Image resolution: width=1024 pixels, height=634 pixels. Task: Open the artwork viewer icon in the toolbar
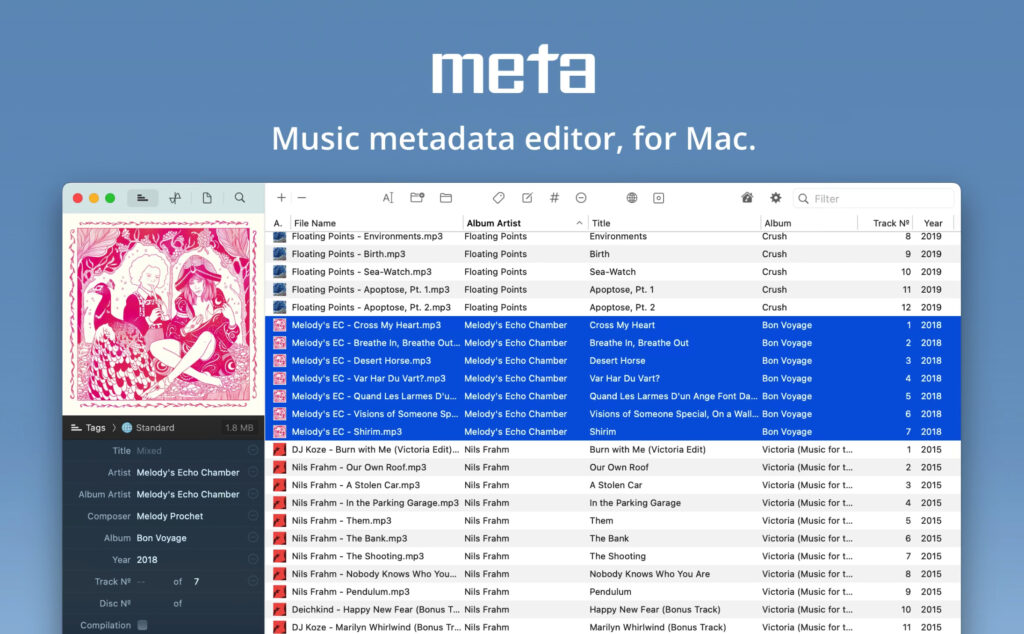pos(658,198)
